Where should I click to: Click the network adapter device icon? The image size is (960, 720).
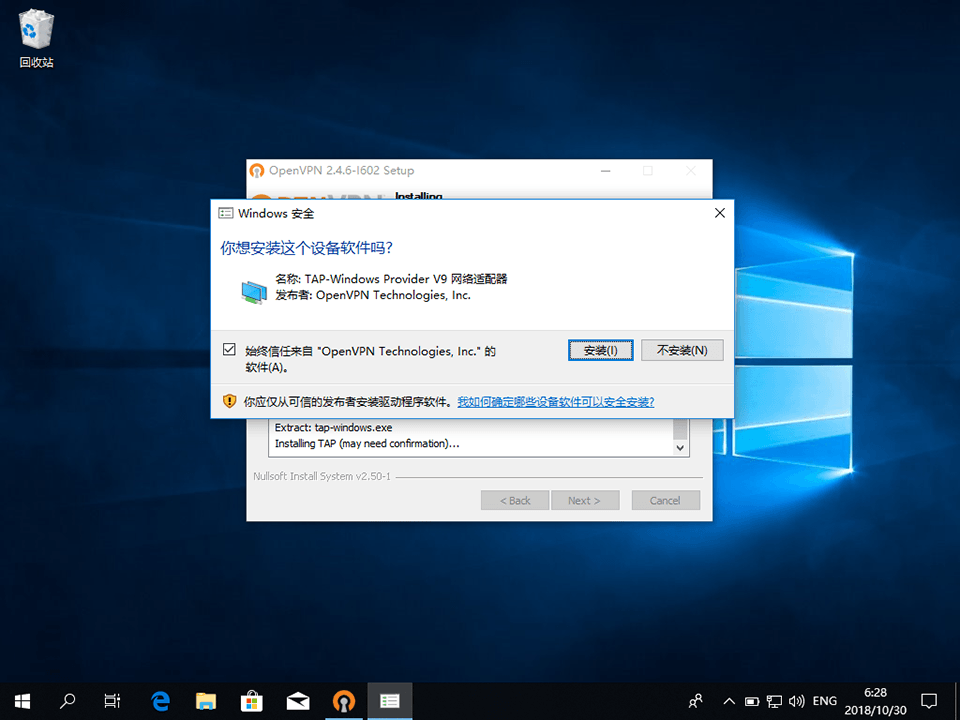(254, 291)
